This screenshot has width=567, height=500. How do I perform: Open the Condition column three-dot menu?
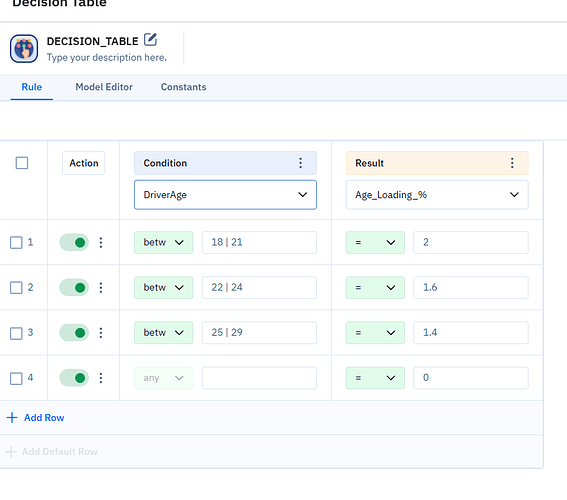(x=300, y=163)
